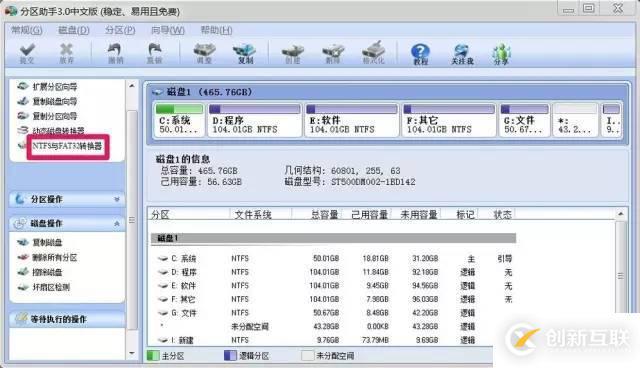Select the 'C: 系统' row in partition list
640x368 pixels.
coord(333,258)
